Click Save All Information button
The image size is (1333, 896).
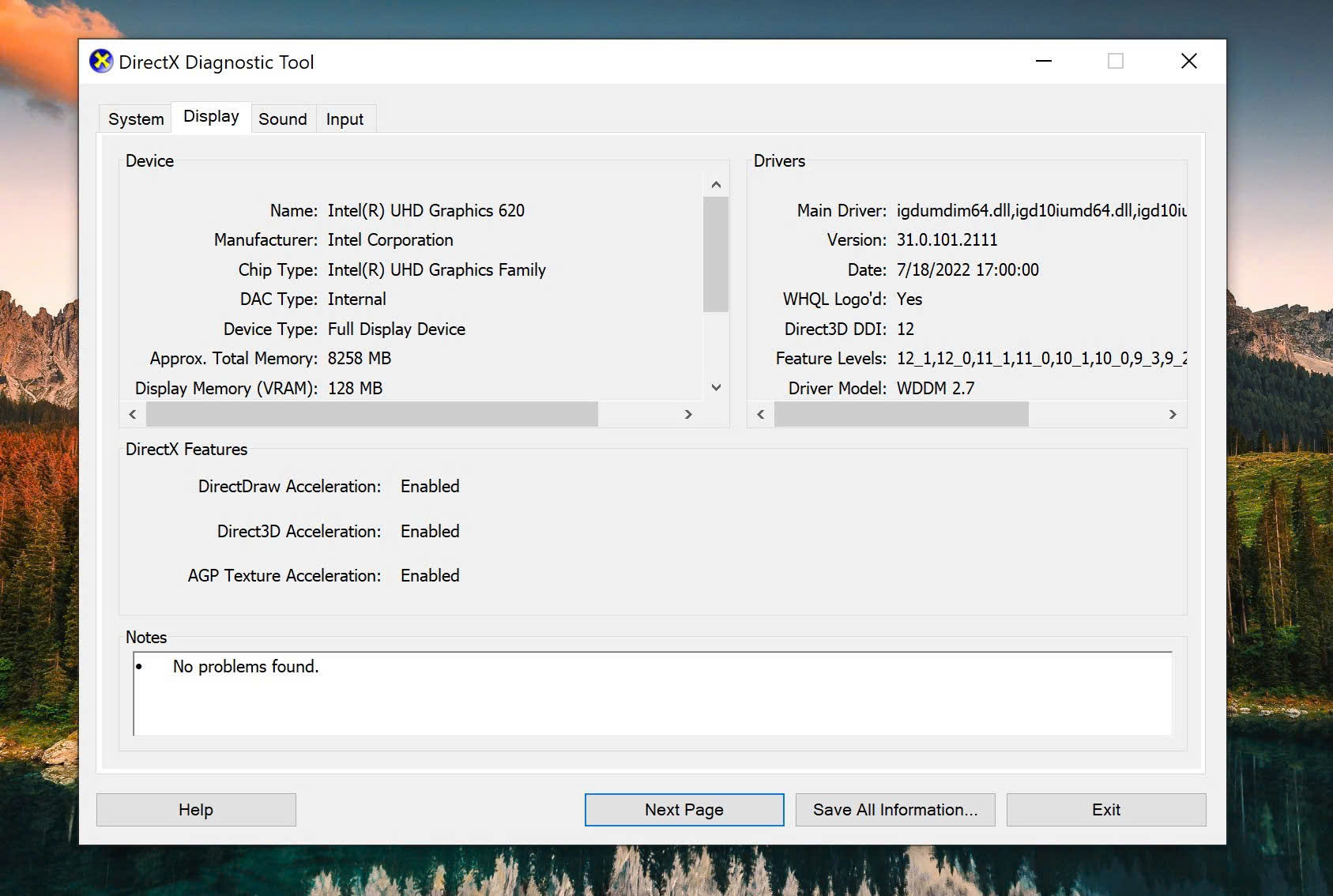pyautogui.click(x=894, y=810)
